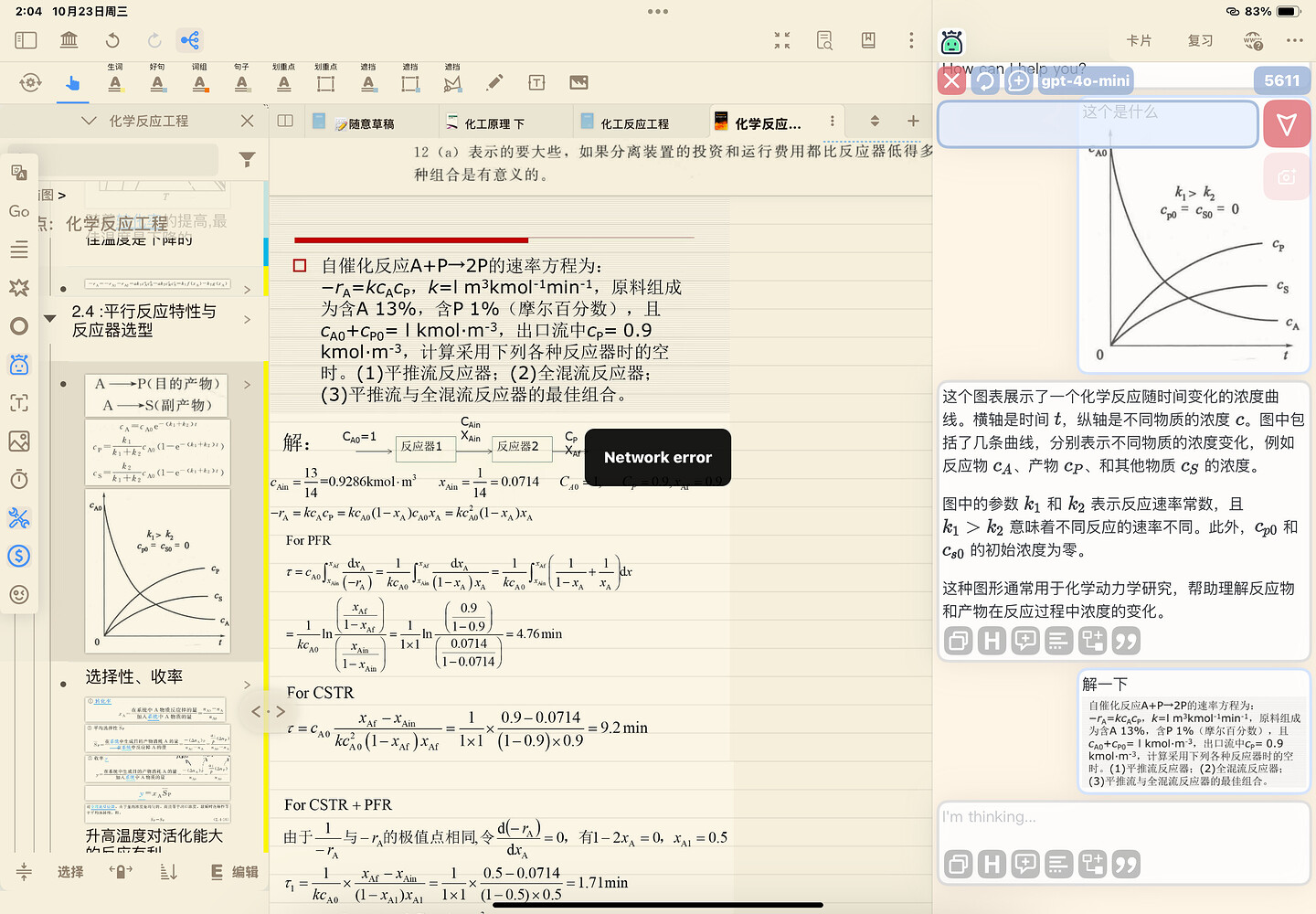Viewport: 1316px width, 914px height.
Task: Open the OCR text recognition icon in left strip
Action: click(x=18, y=403)
